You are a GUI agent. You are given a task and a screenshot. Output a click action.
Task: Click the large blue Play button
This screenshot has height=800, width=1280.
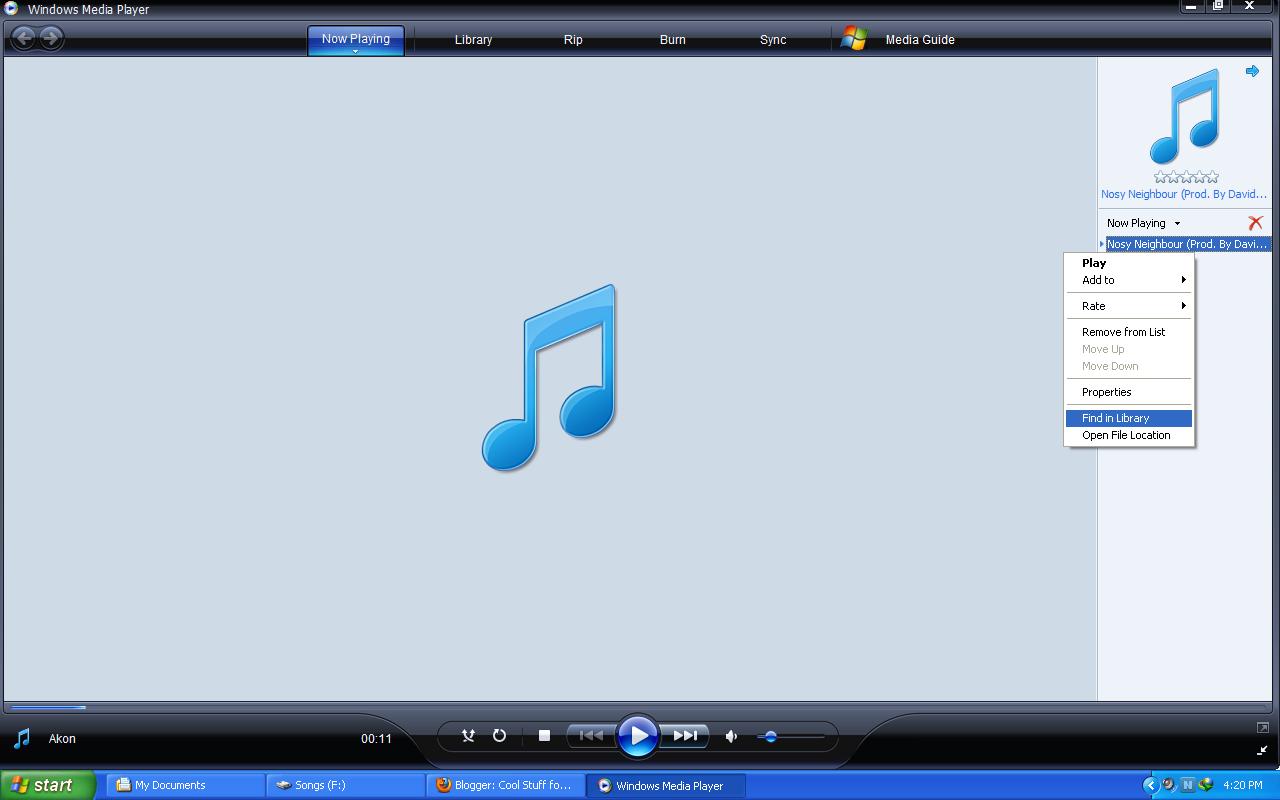638,737
